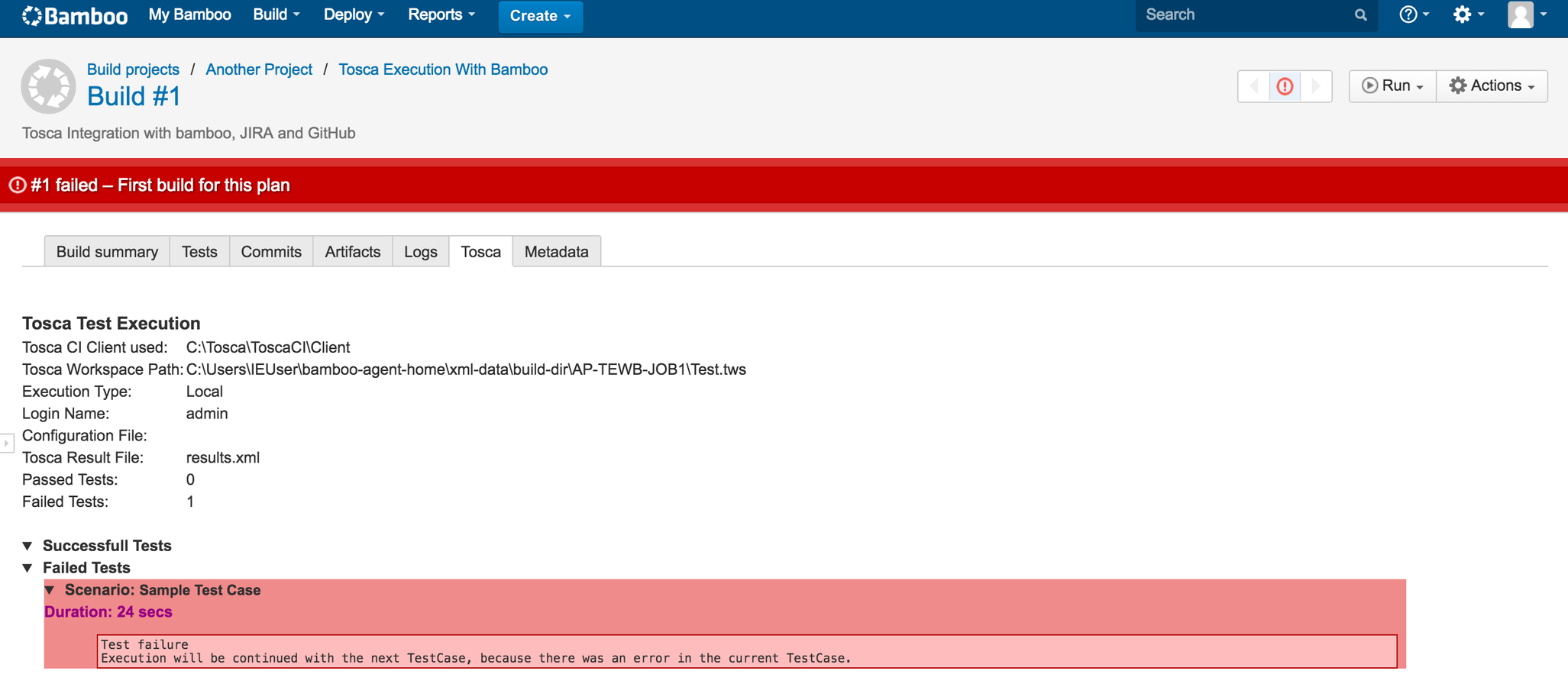This screenshot has width=1568, height=687.
Task: Open the Create dropdown button
Action: tap(540, 16)
